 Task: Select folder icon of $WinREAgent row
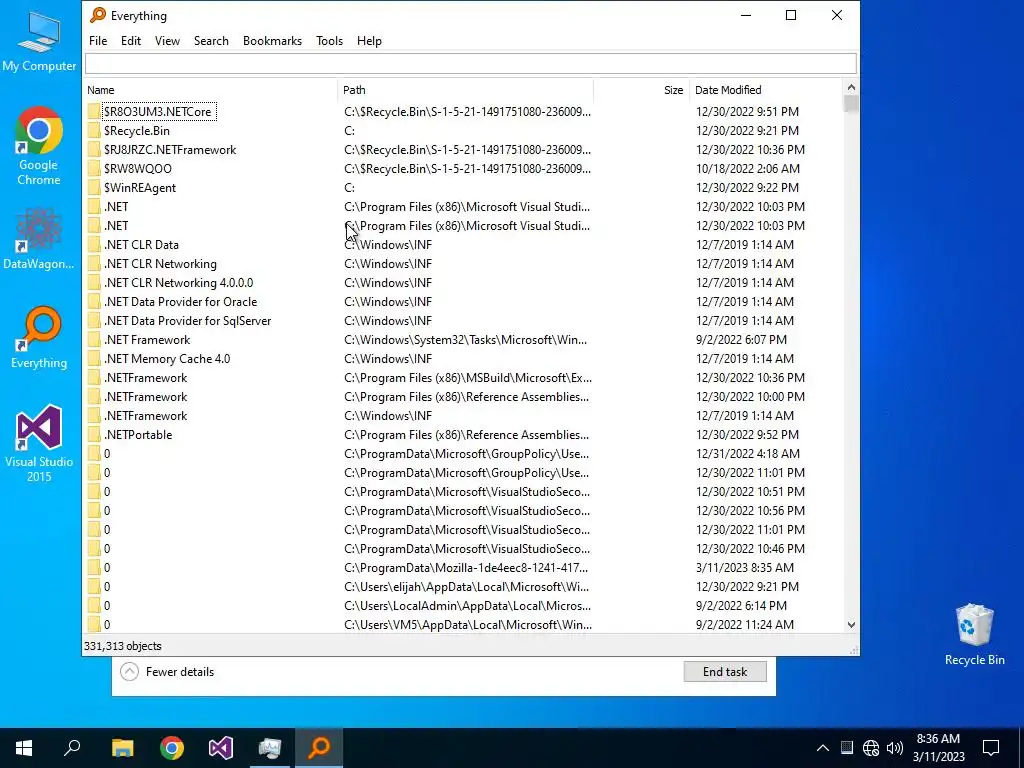point(94,187)
